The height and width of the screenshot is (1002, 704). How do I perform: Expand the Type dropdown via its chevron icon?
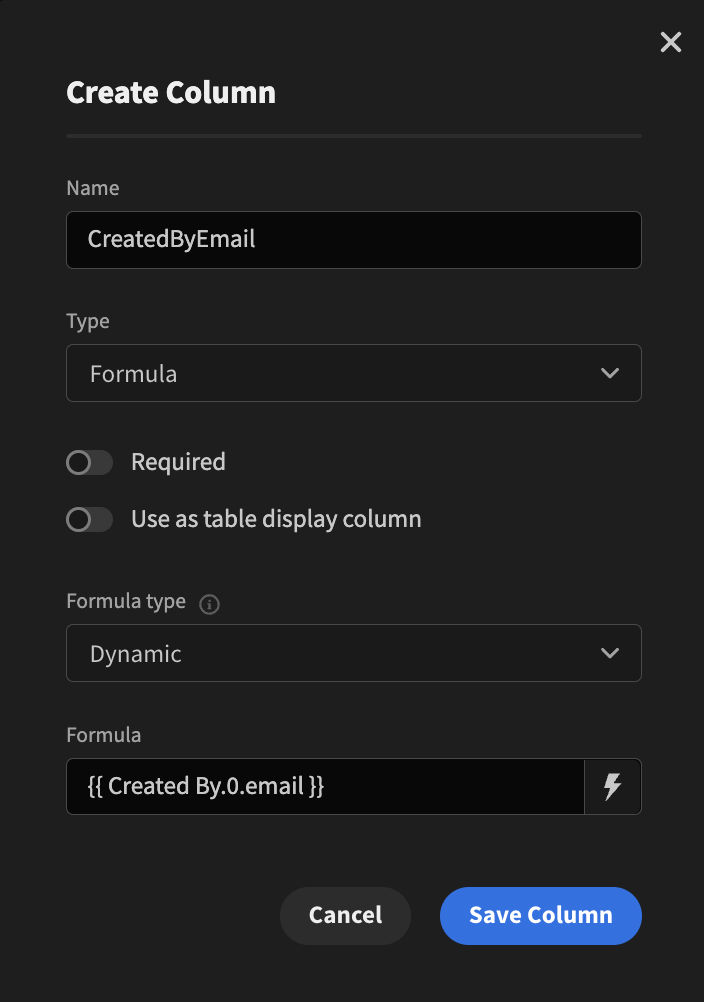tap(610, 373)
